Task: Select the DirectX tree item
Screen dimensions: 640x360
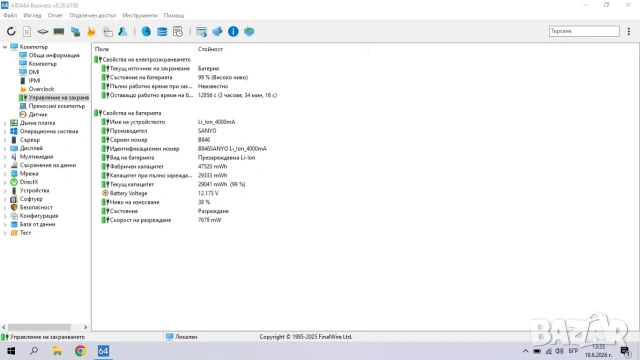Action: (29, 182)
